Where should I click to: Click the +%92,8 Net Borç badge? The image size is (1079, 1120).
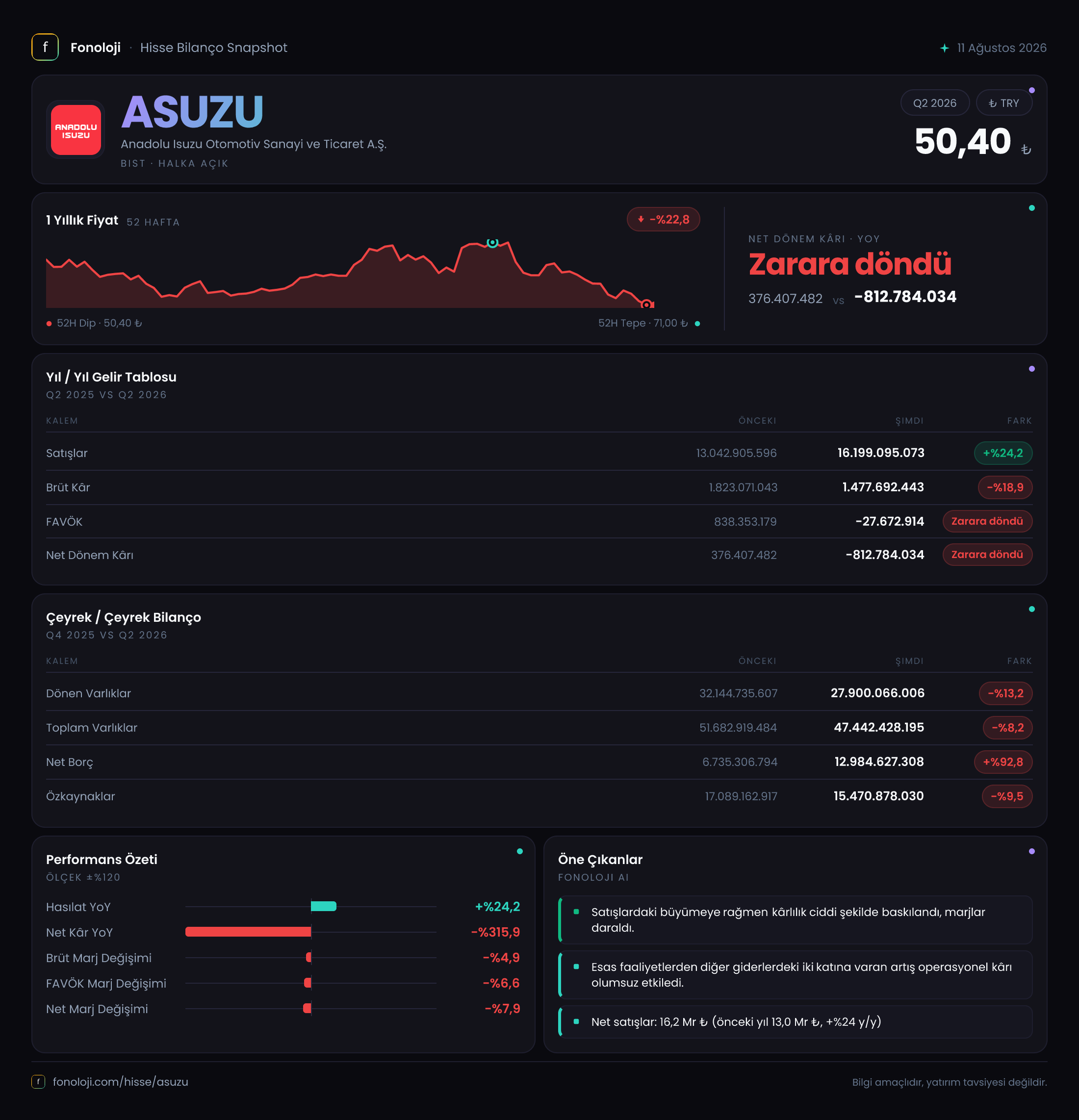pos(1003,762)
